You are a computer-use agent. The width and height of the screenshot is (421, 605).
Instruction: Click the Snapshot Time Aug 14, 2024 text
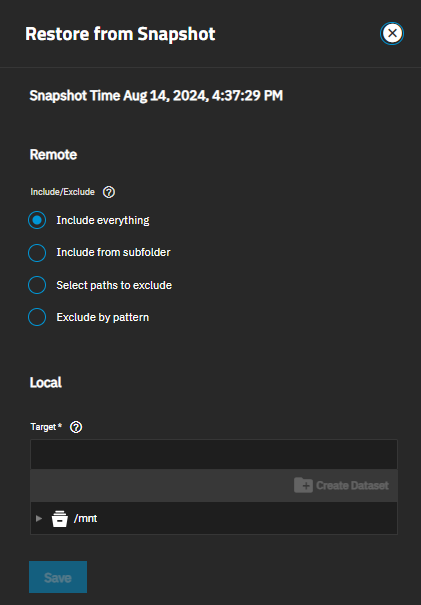click(x=156, y=96)
